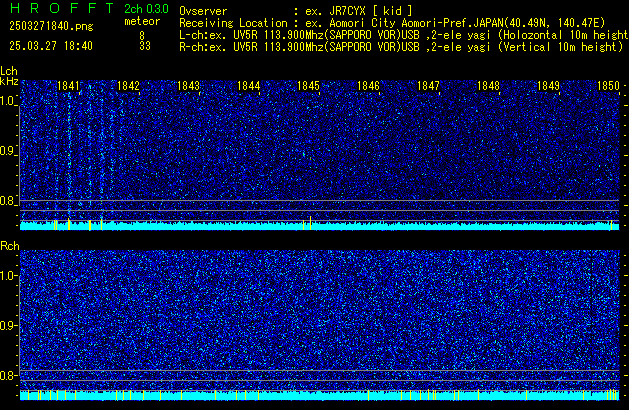Click the Receiving Location Aomori City line

point(392,23)
